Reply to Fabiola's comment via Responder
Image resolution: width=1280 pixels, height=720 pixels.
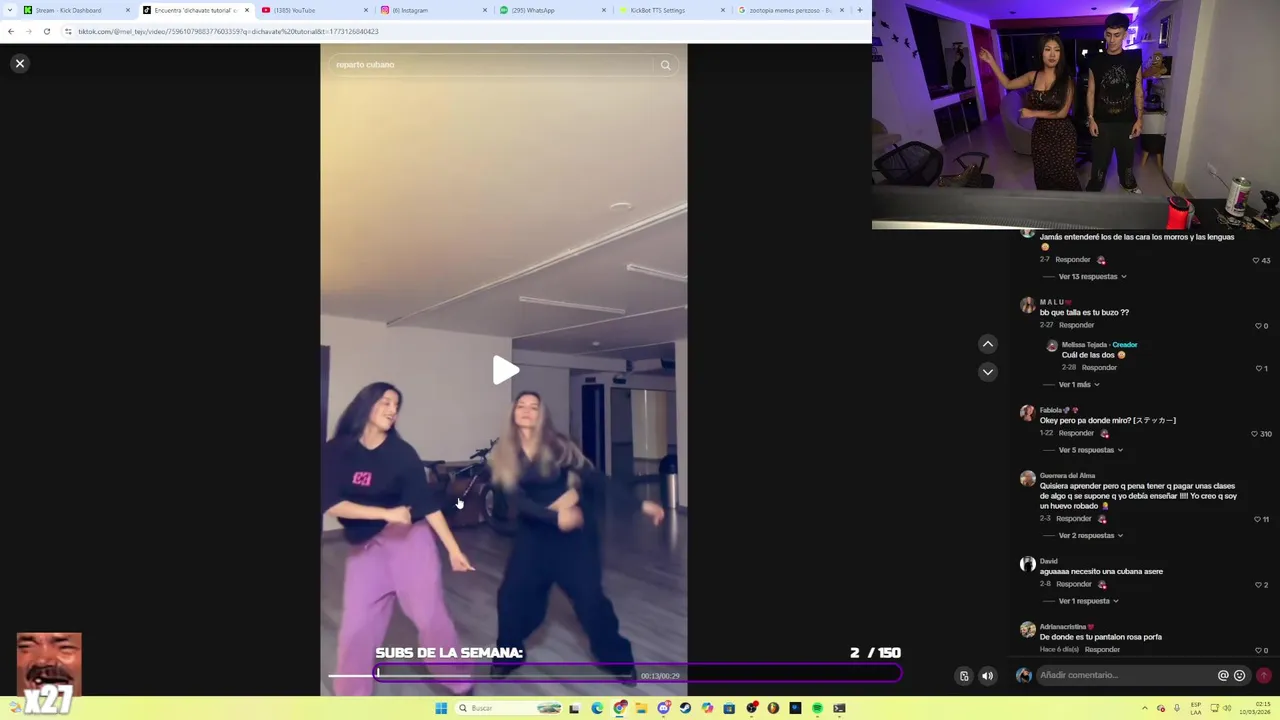[1076, 433]
